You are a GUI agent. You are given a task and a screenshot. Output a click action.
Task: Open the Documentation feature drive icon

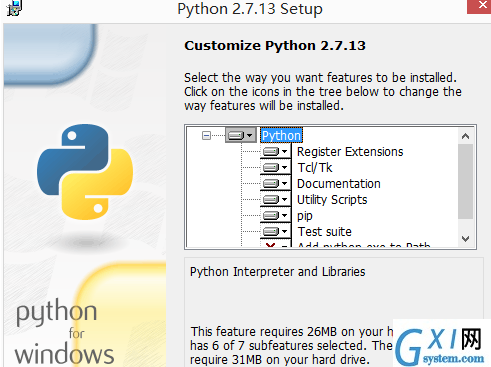click(275, 183)
